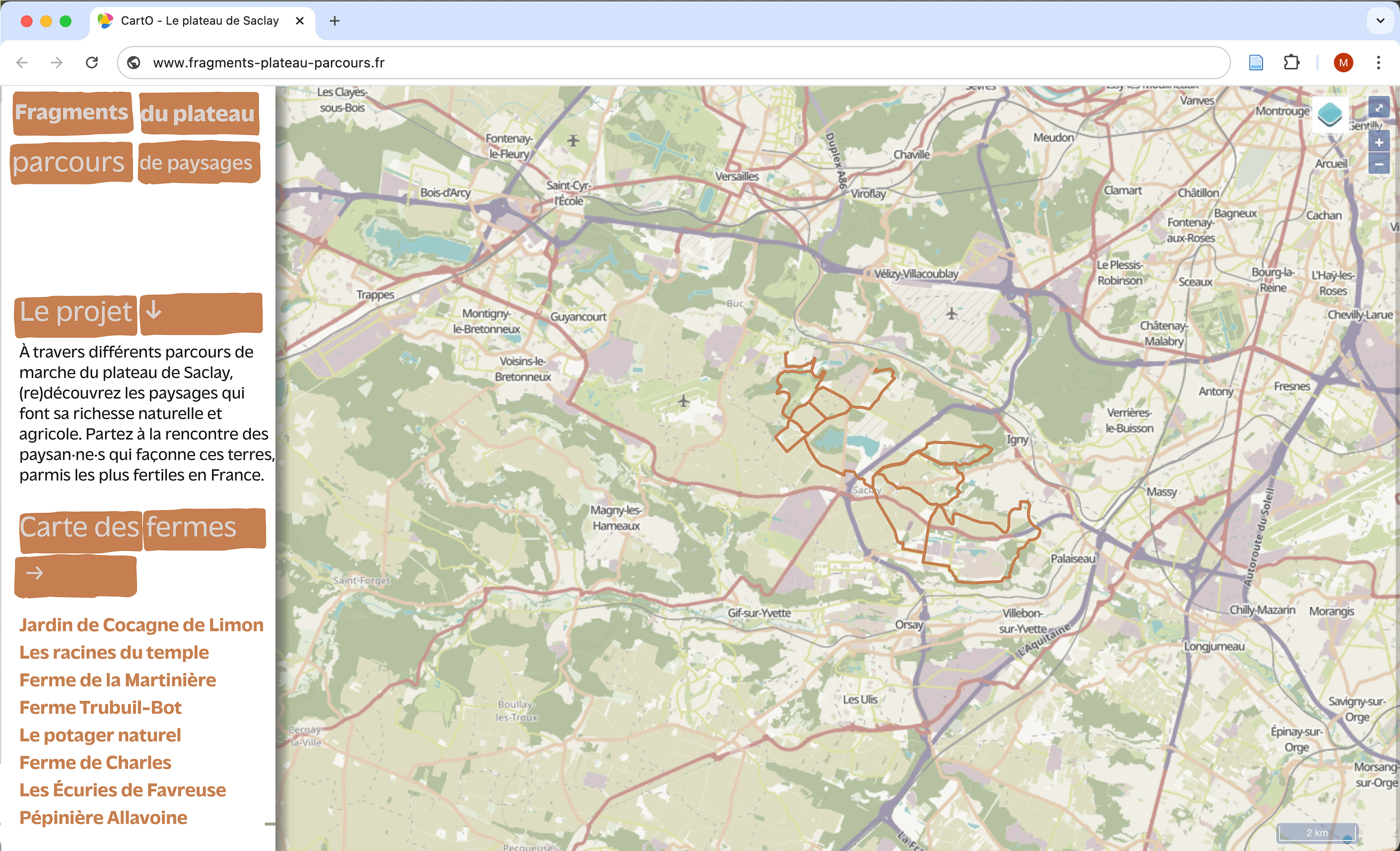Open the tab search dropdown chevron
The width and height of the screenshot is (1400, 851).
[x=1380, y=21]
